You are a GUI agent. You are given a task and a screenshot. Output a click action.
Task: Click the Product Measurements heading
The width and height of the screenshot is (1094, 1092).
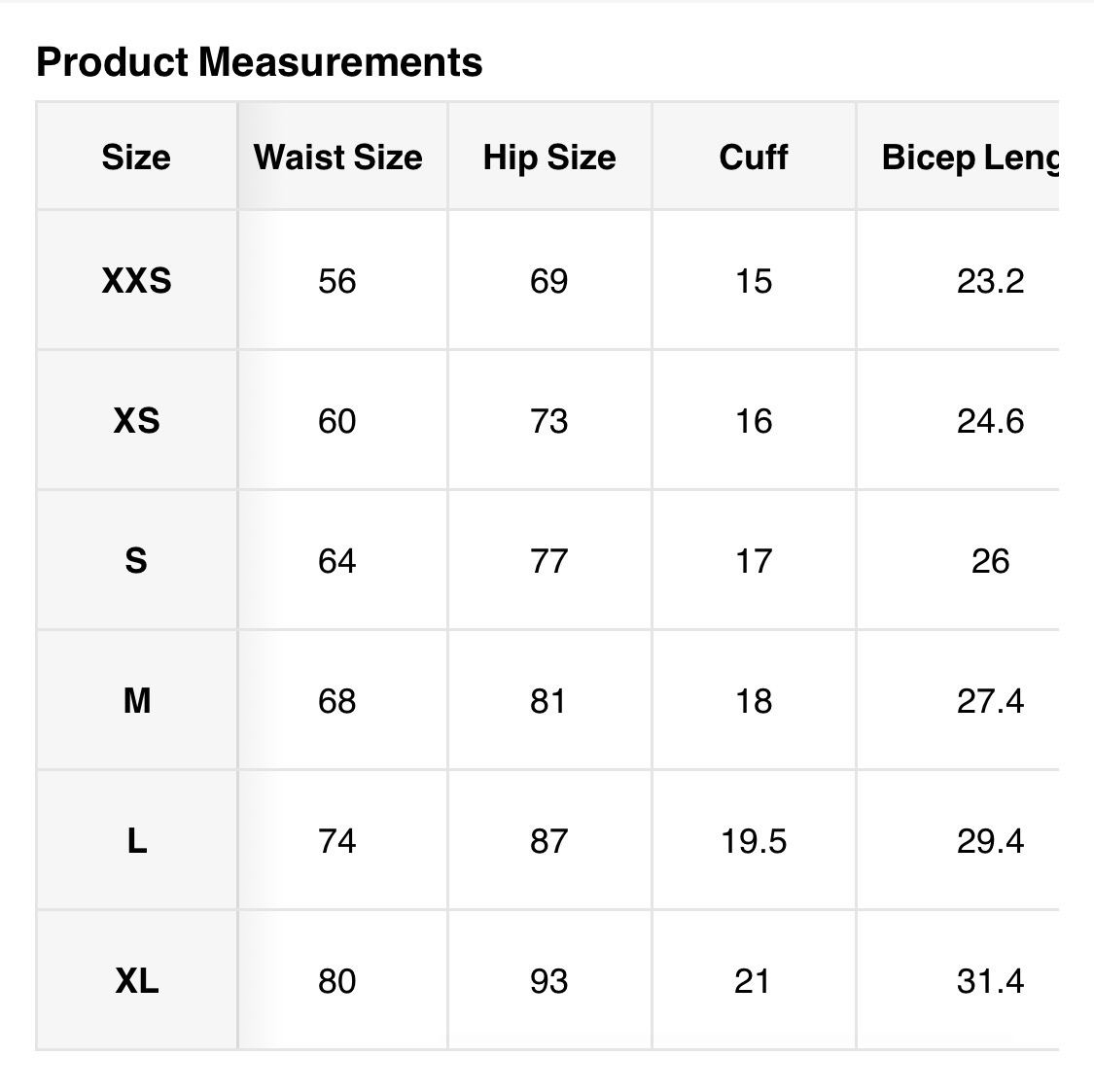coord(259,62)
